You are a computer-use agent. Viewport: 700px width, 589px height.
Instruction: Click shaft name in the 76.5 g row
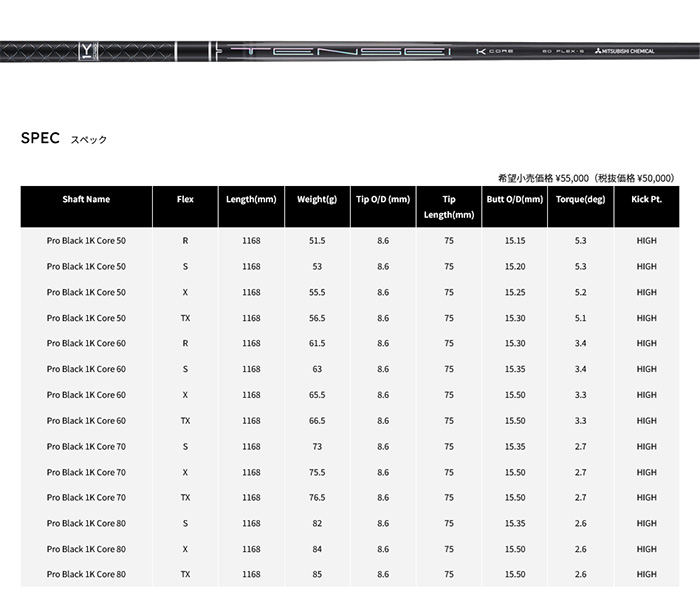[x=86, y=497]
